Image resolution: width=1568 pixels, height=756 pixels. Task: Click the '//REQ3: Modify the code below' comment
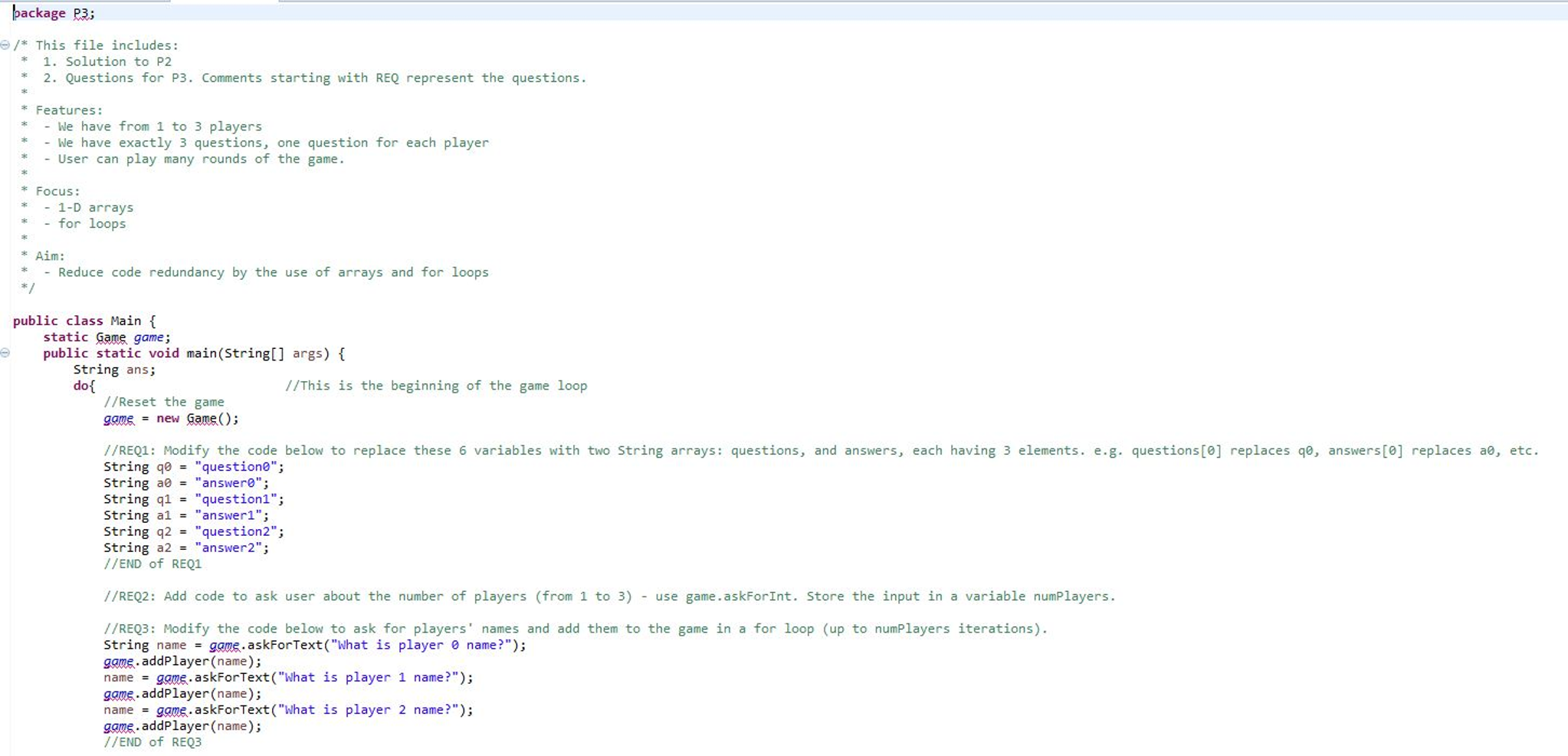coord(576,629)
